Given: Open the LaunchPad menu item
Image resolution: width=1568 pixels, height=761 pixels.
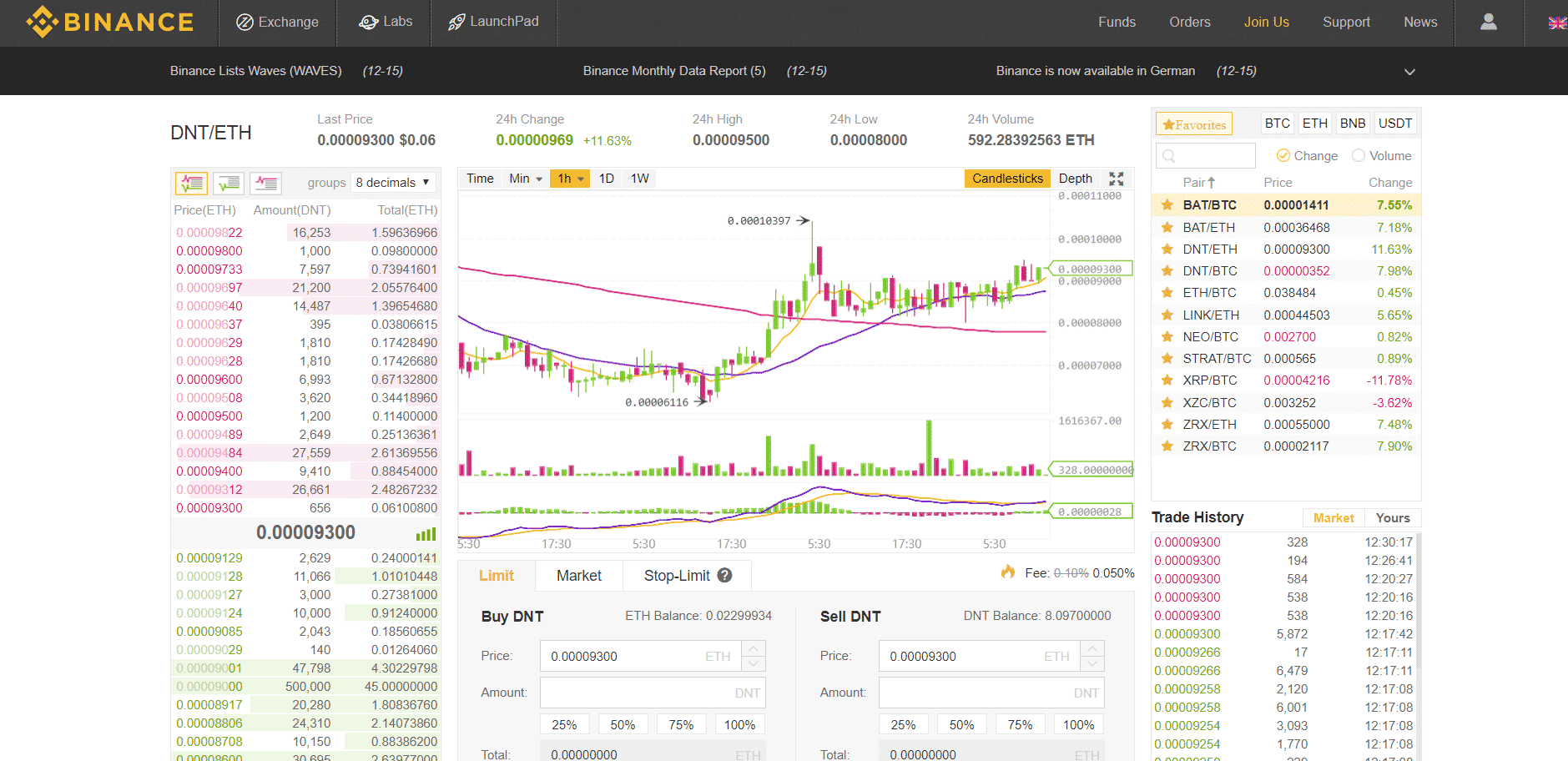Looking at the screenshot, I should [x=493, y=22].
